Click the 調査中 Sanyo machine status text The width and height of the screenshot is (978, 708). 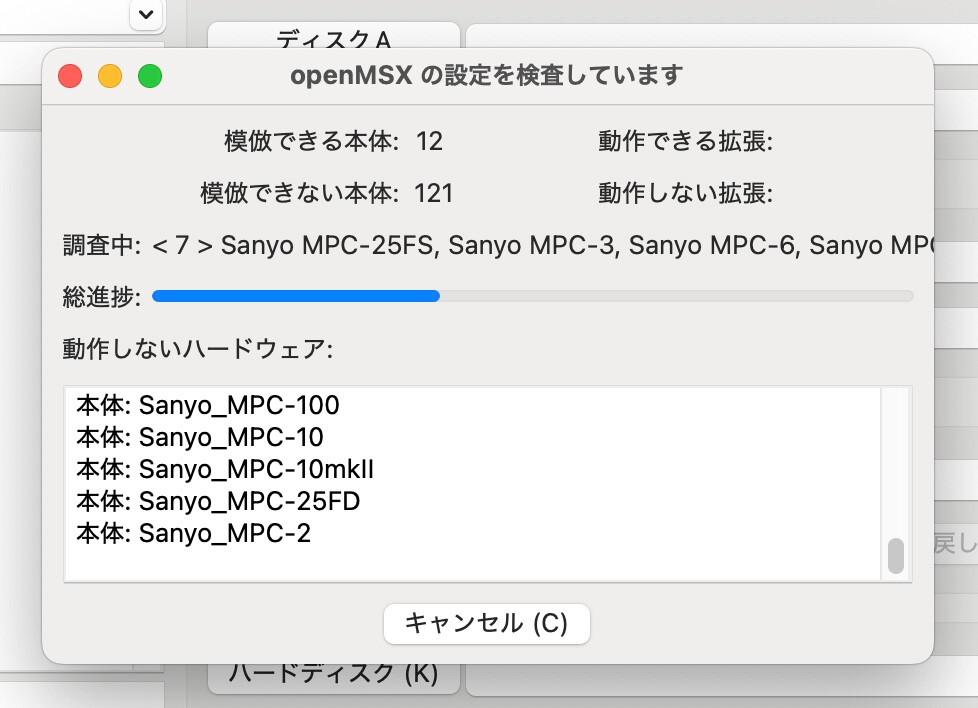point(540,246)
